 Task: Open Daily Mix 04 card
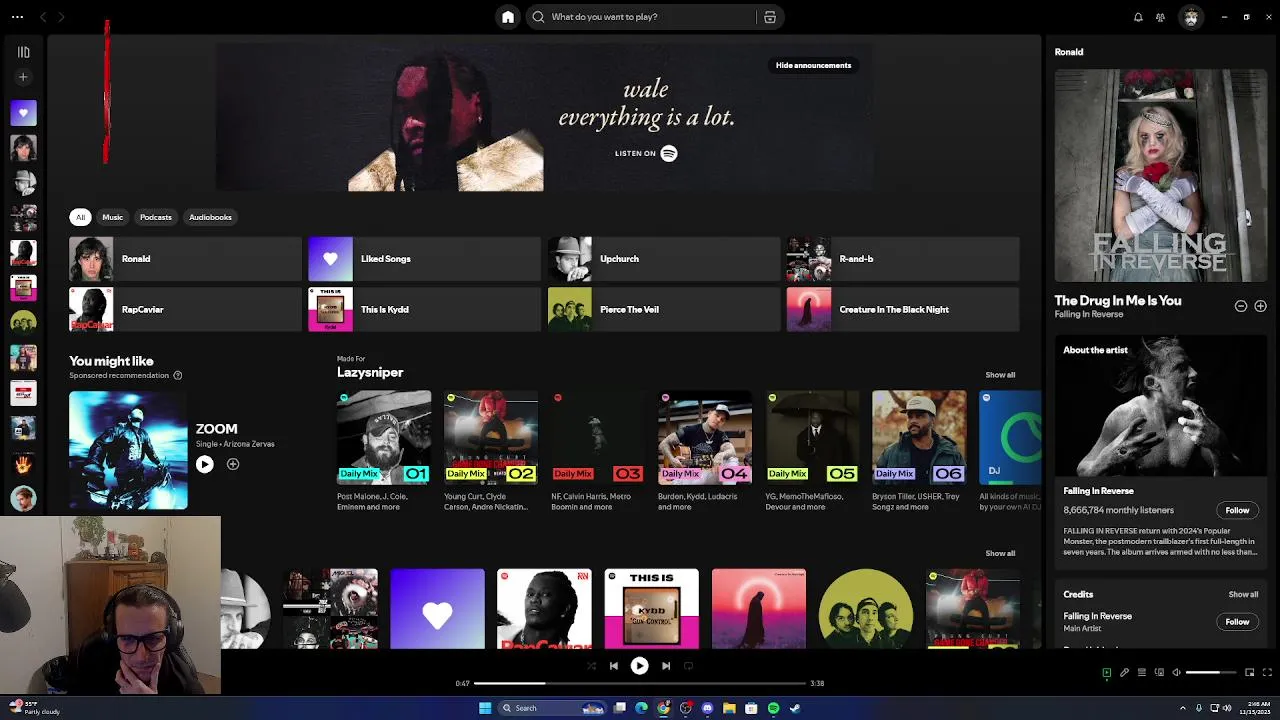click(x=705, y=451)
